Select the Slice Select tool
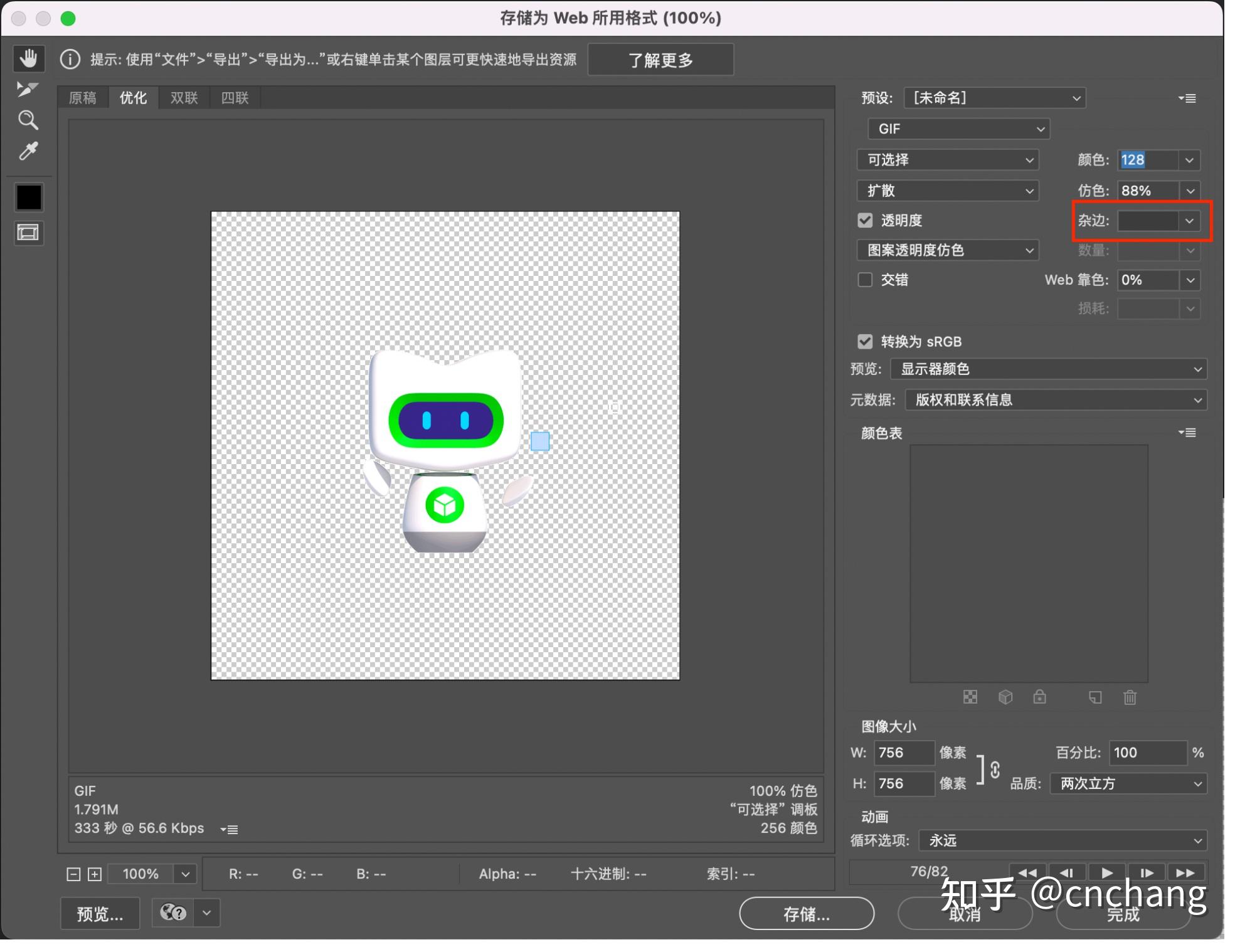1240x952 pixels. point(28,89)
